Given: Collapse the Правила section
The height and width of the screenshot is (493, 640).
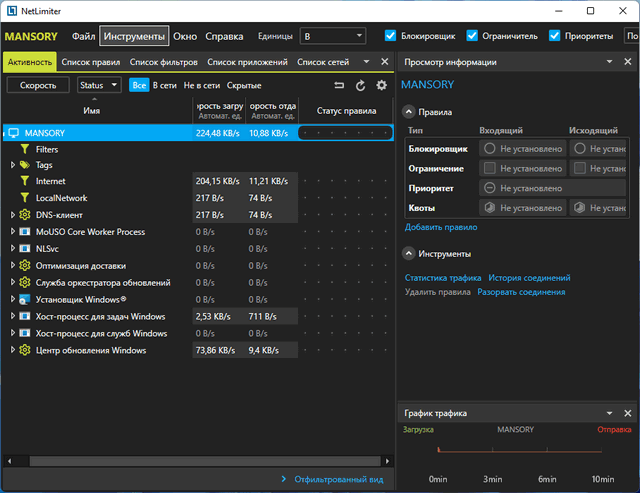Looking at the screenshot, I should click(x=409, y=113).
